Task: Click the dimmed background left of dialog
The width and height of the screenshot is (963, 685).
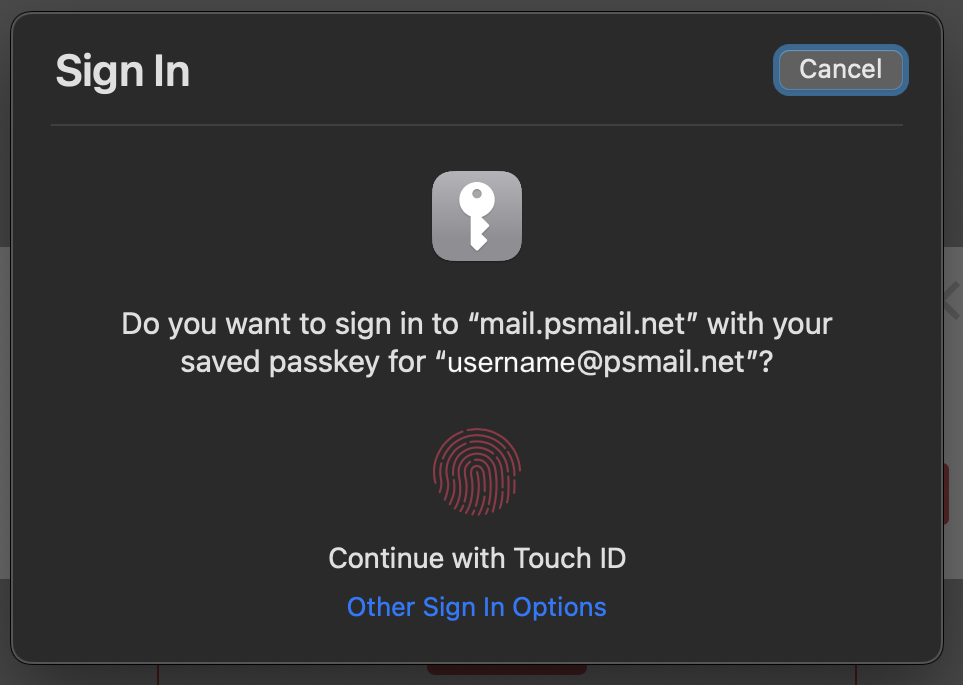Action: point(5,412)
